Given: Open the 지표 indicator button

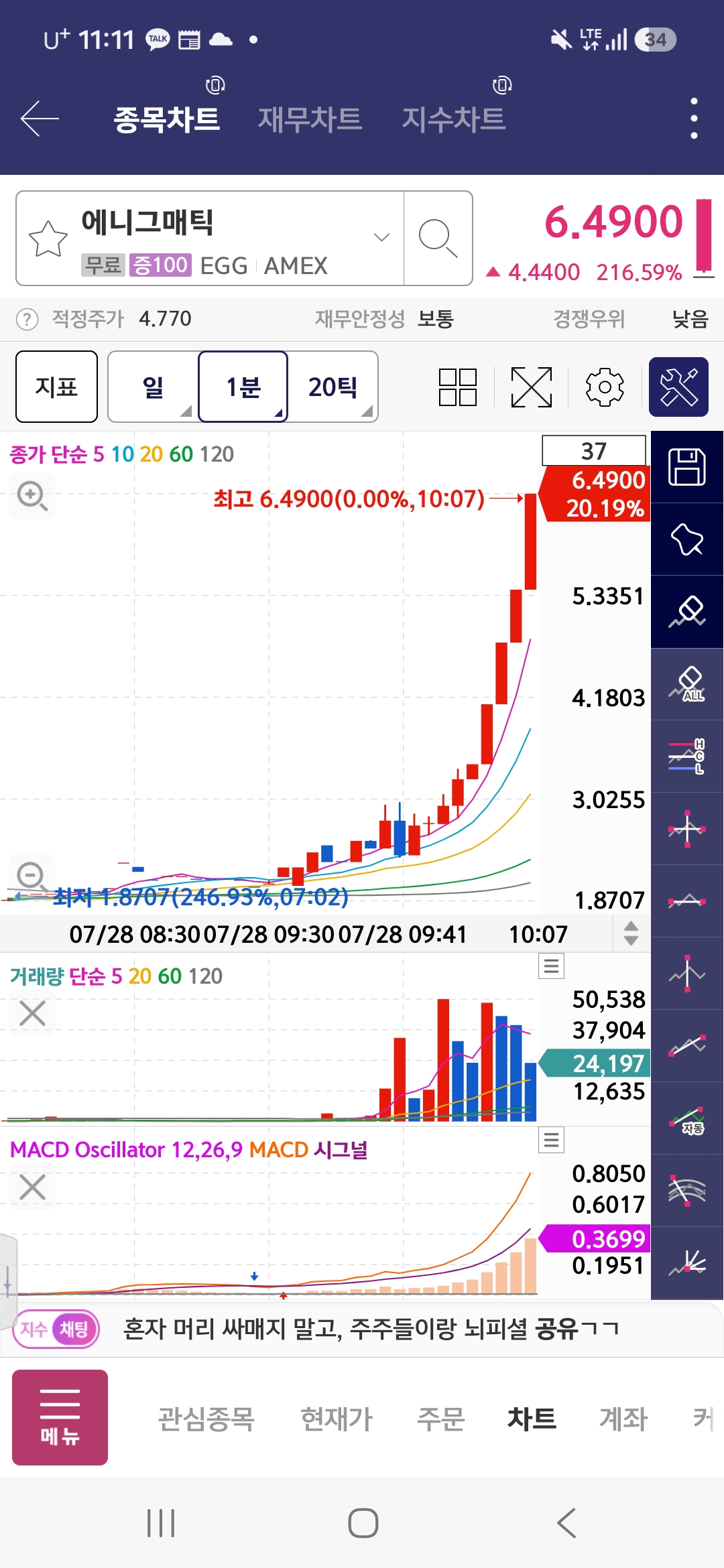Looking at the screenshot, I should [x=56, y=387].
